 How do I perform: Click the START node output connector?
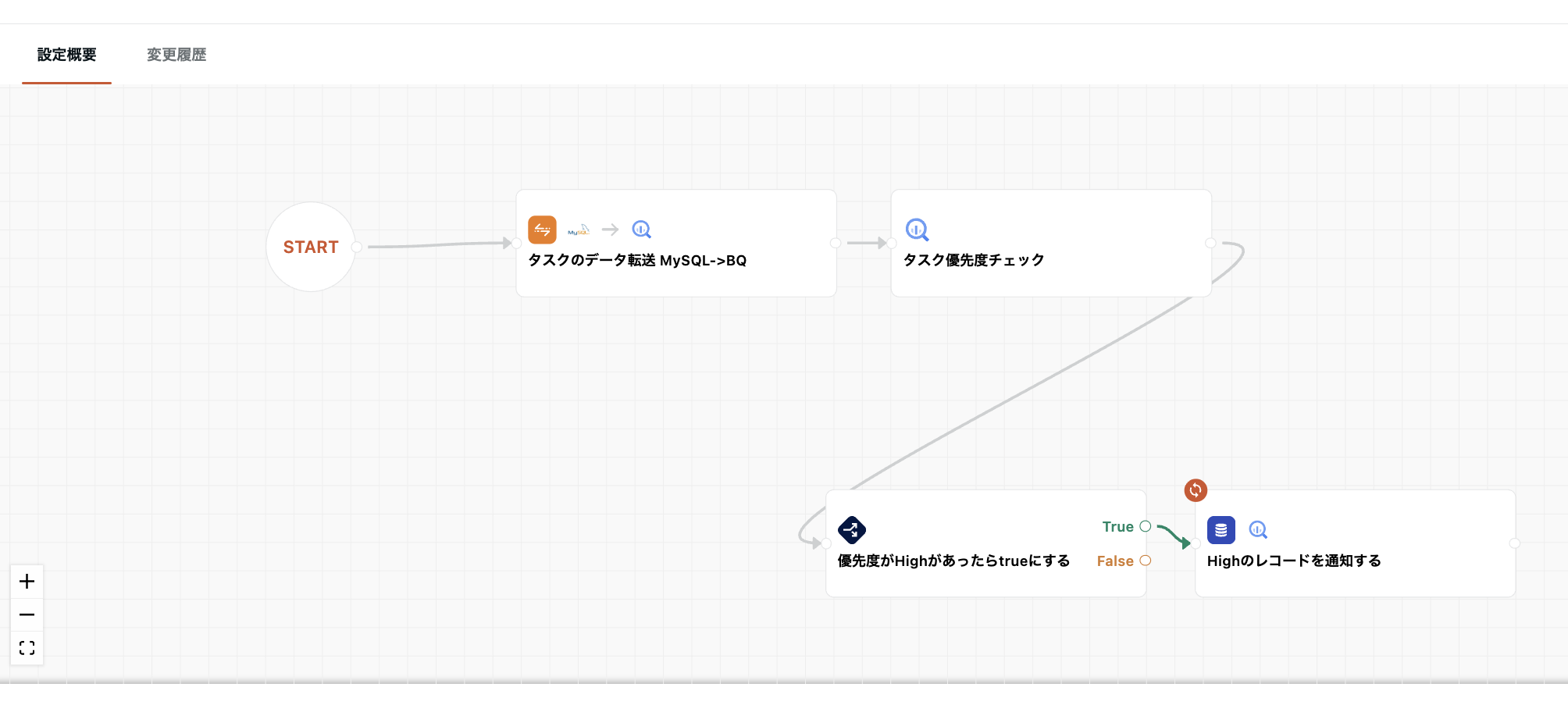pyautogui.click(x=357, y=247)
